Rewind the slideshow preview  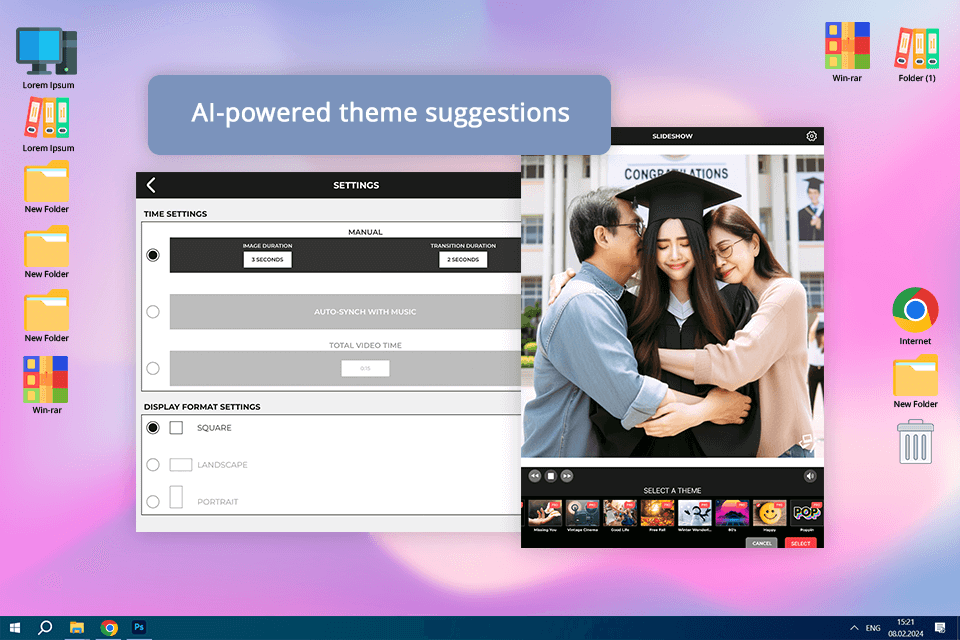click(534, 476)
